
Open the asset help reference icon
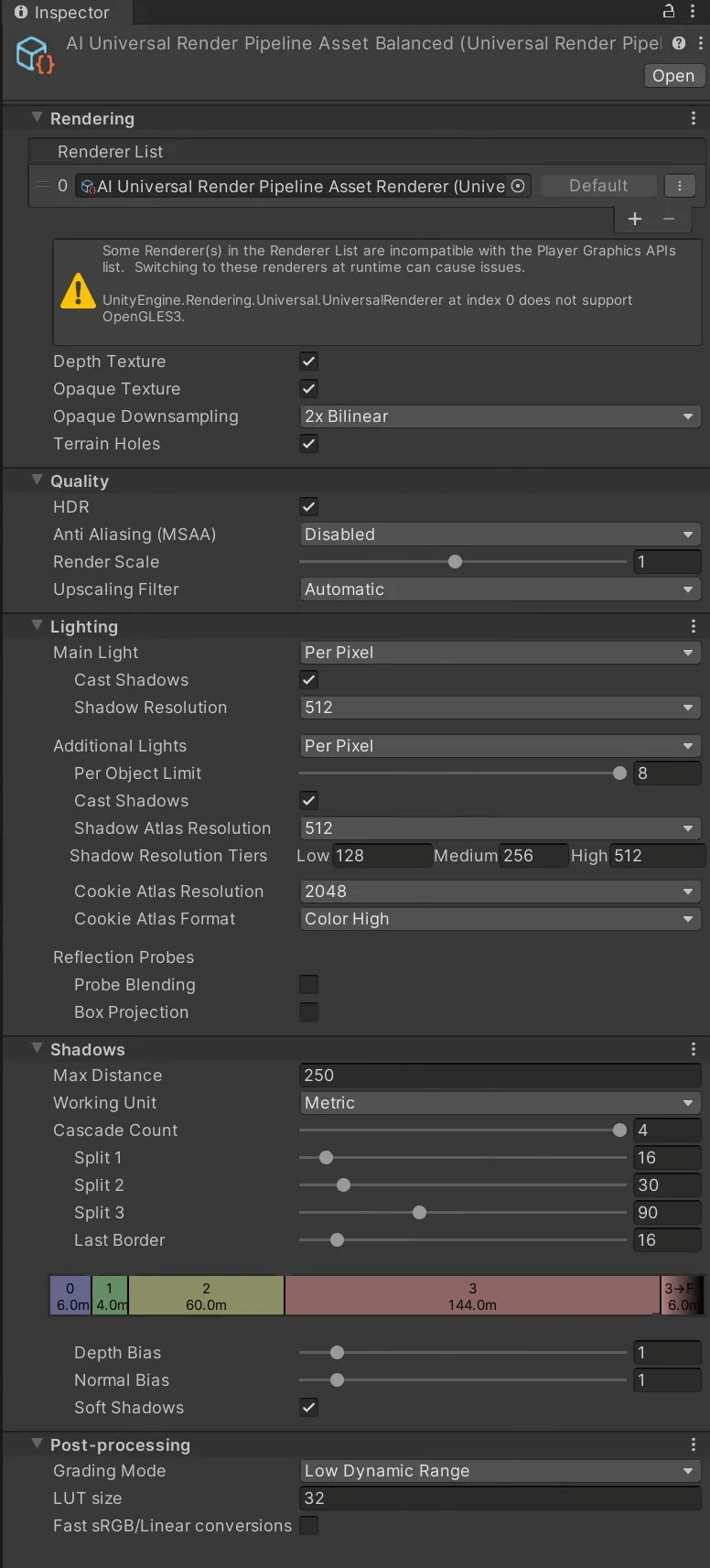[679, 43]
